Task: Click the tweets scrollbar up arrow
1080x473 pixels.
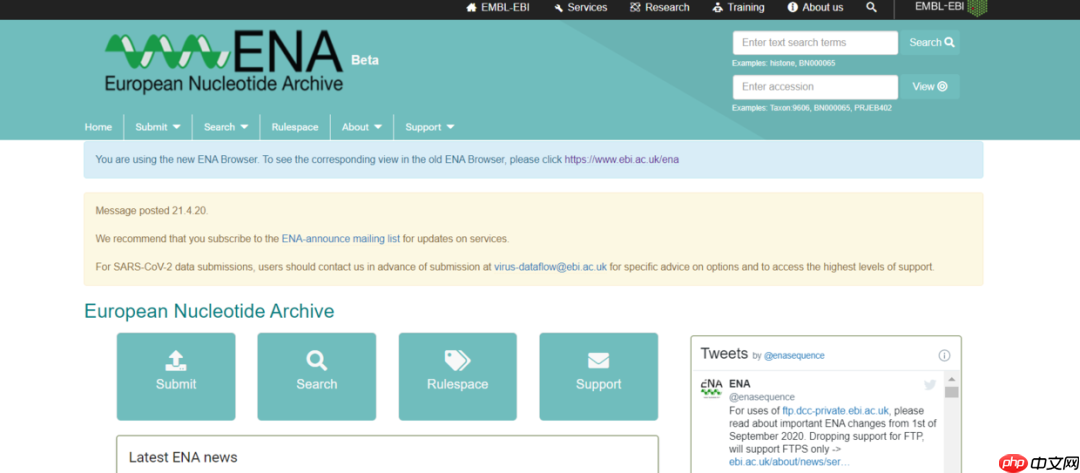Action: coord(952,379)
